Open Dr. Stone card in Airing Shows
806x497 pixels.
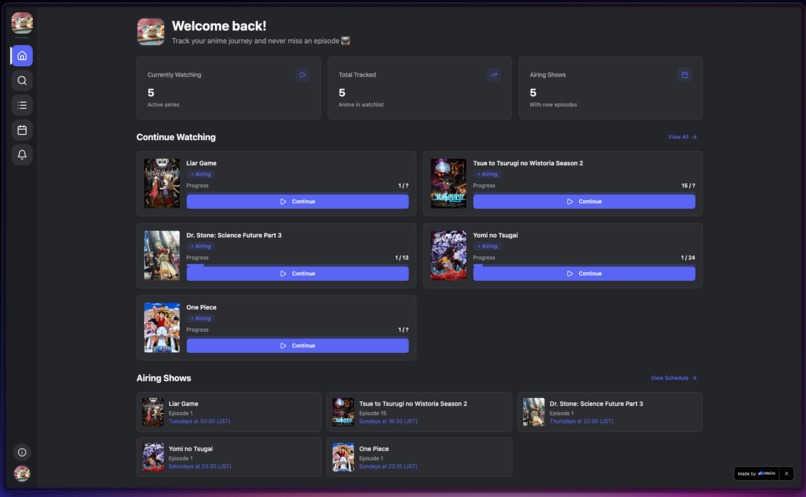coord(610,412)
